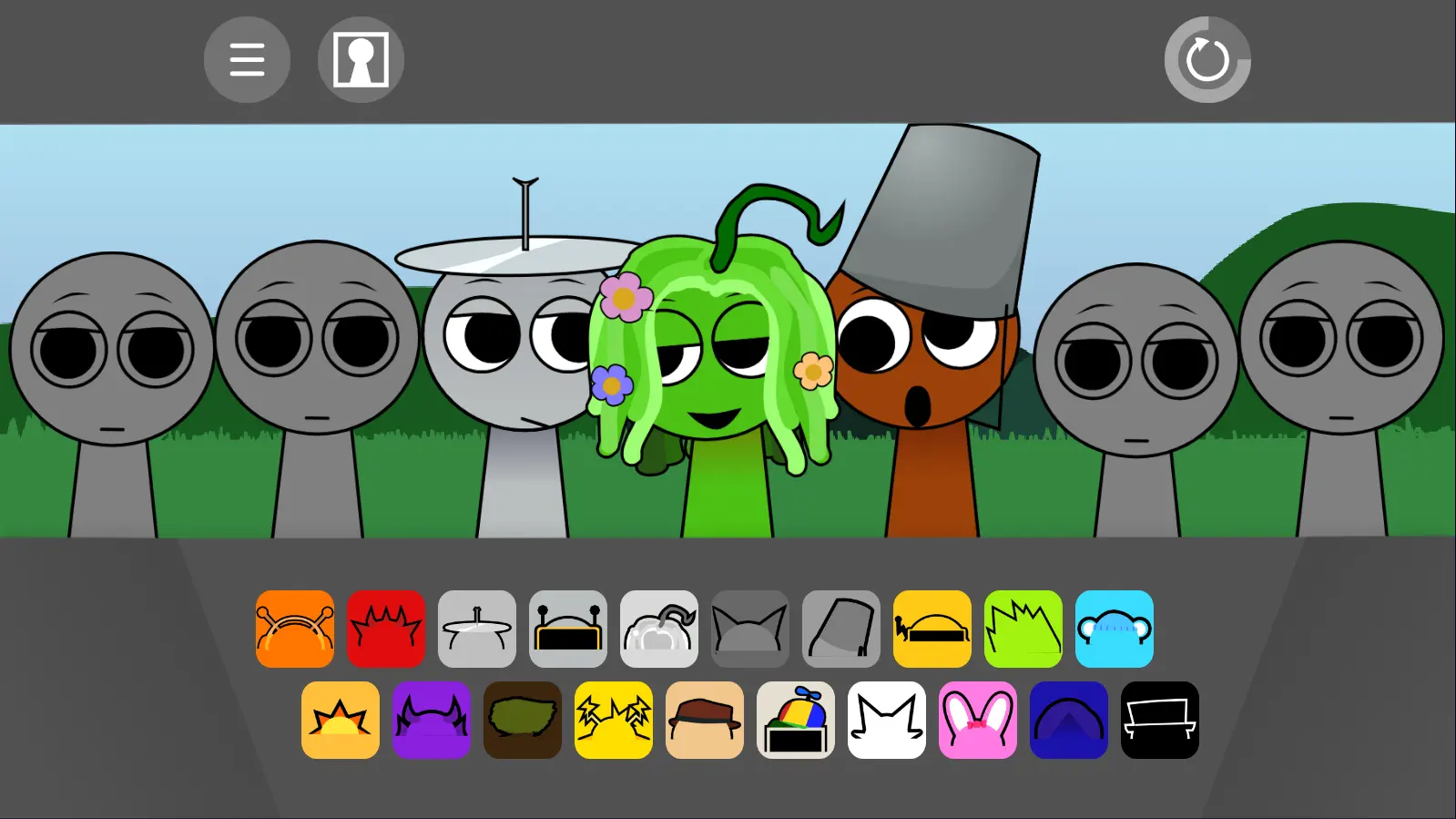The height and width of the screenshot is (819, 1456).
Task: Pick the blue headphones icon
Action: tap(1115, 629)
